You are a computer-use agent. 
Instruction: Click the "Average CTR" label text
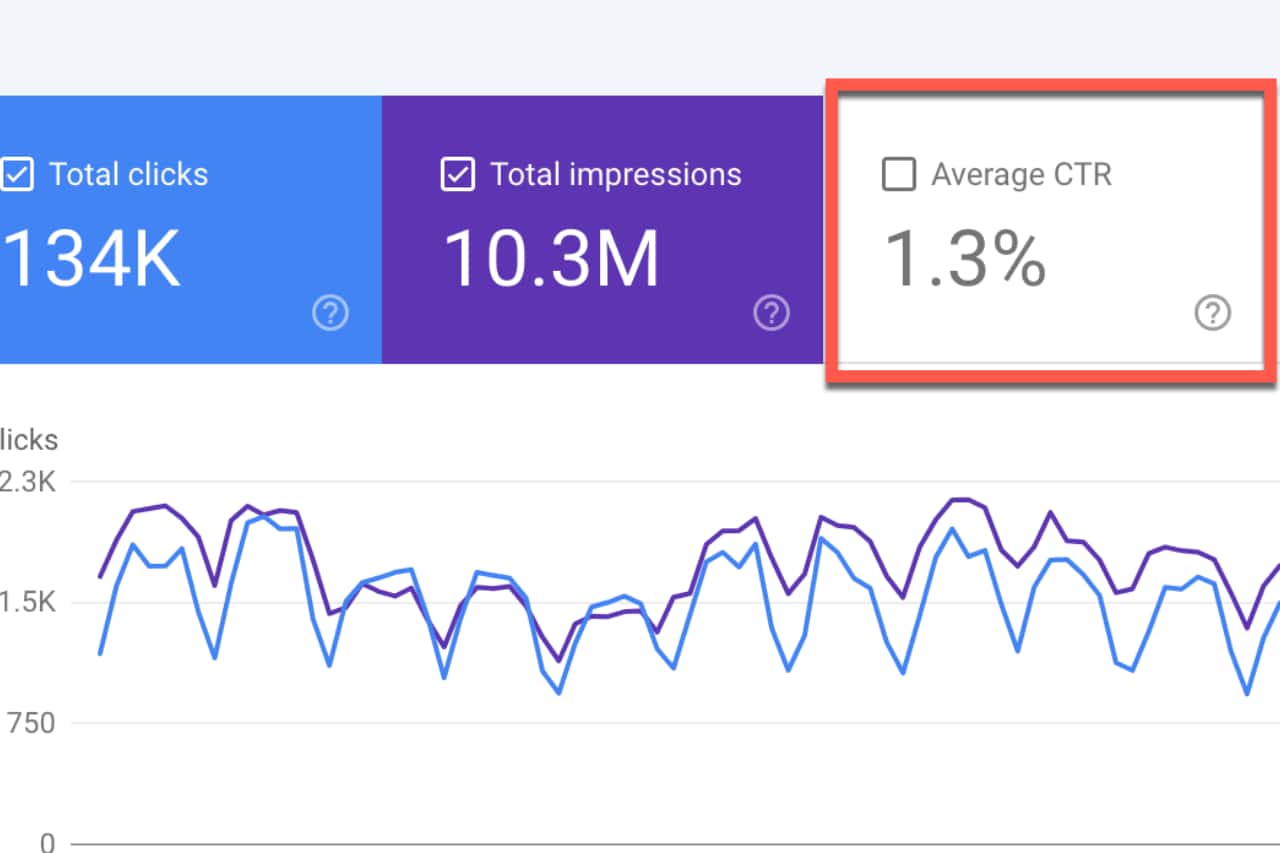[x=1021, y=175]
